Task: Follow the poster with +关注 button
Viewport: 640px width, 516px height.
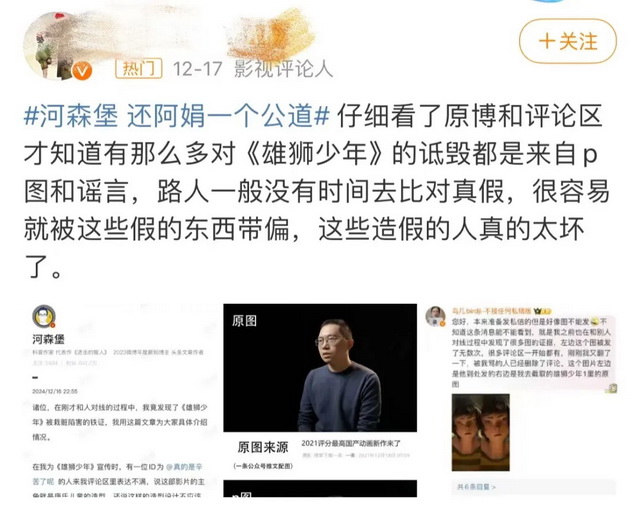Action: click(x=567, y=41)
